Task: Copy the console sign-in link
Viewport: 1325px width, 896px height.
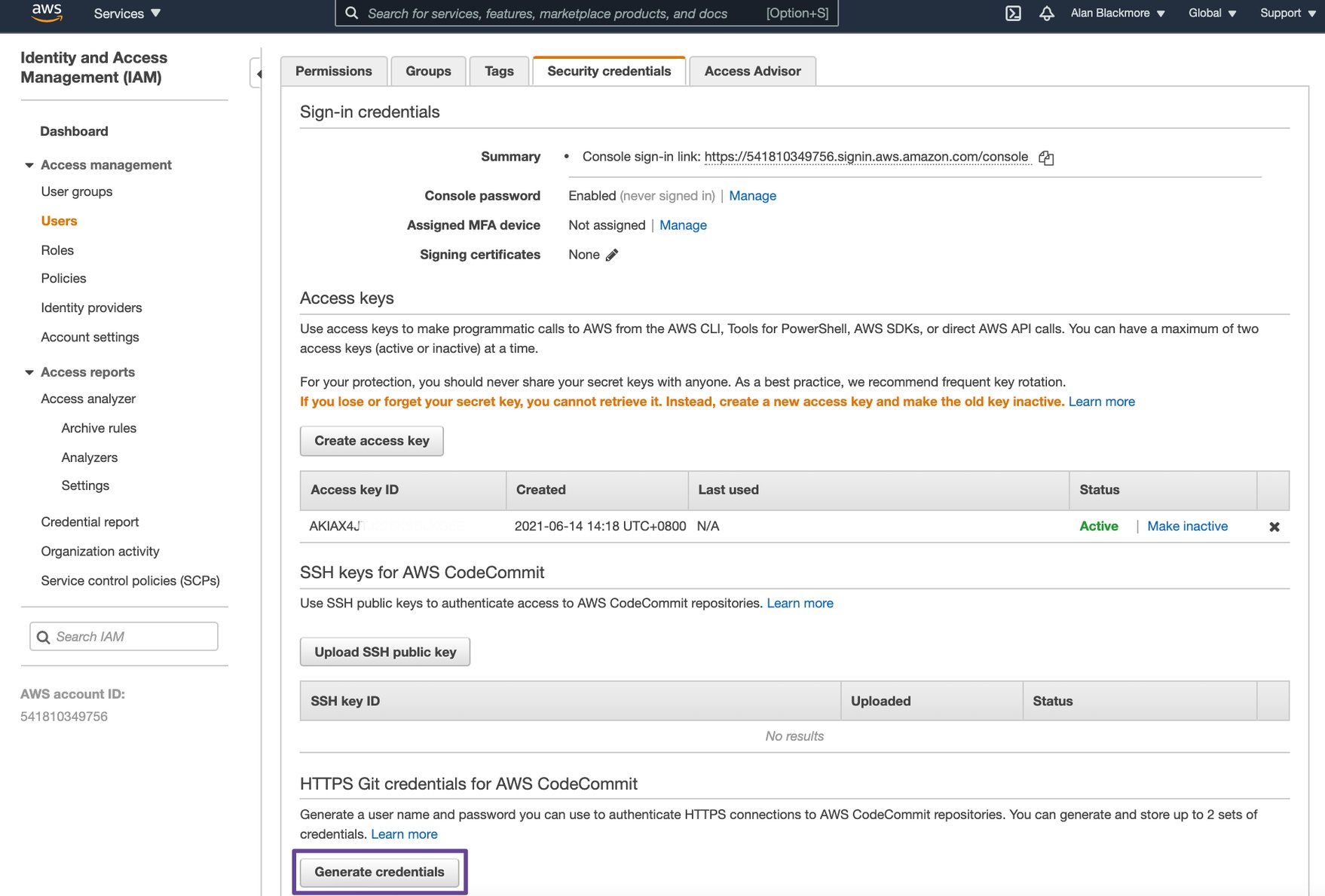Action: pyautogui.click(x=1046, y=157)
